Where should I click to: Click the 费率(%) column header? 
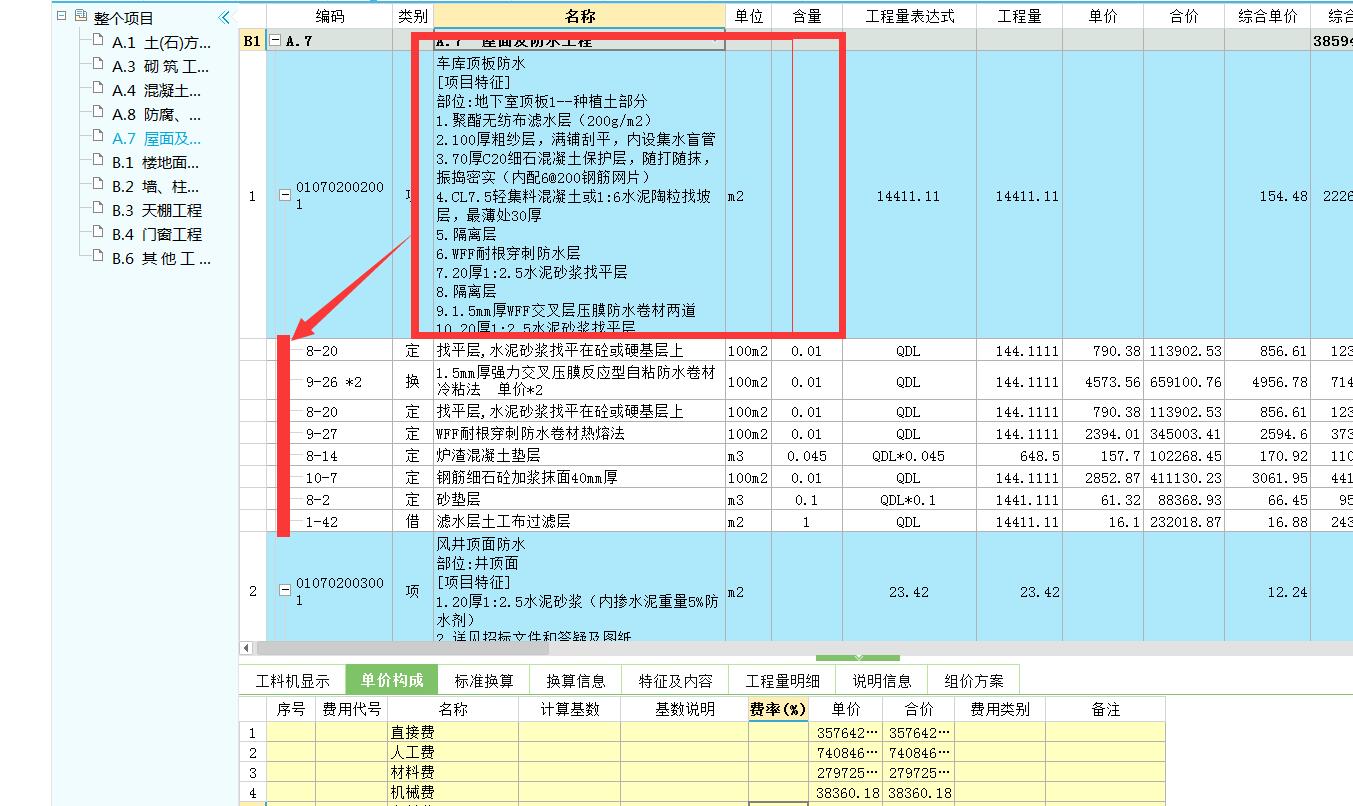(778, 709)
